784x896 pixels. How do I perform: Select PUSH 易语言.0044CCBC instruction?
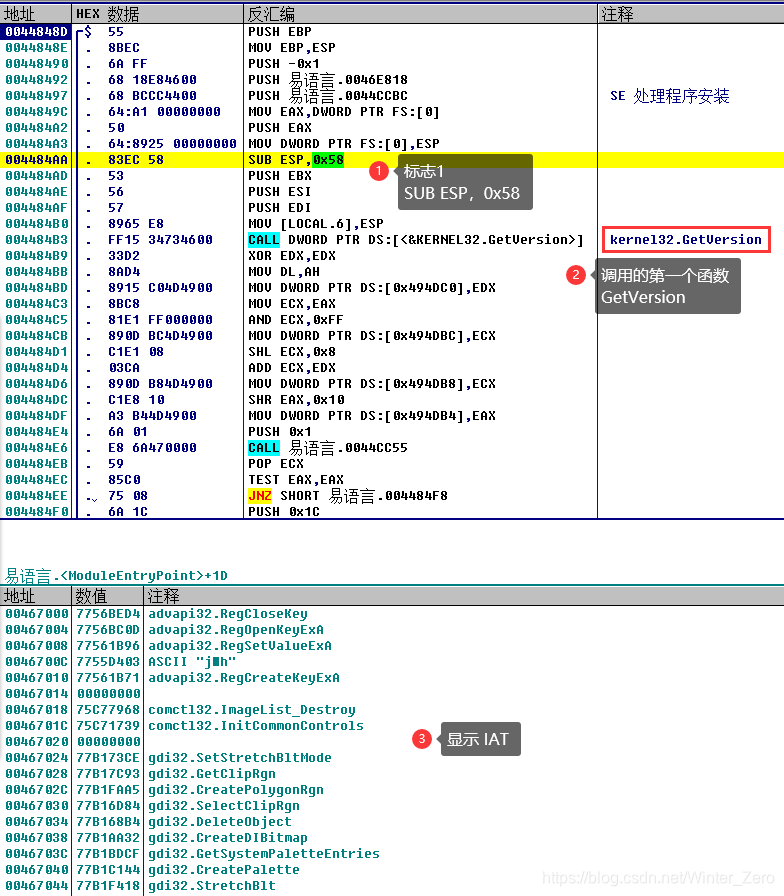click(x=328, y=96)
